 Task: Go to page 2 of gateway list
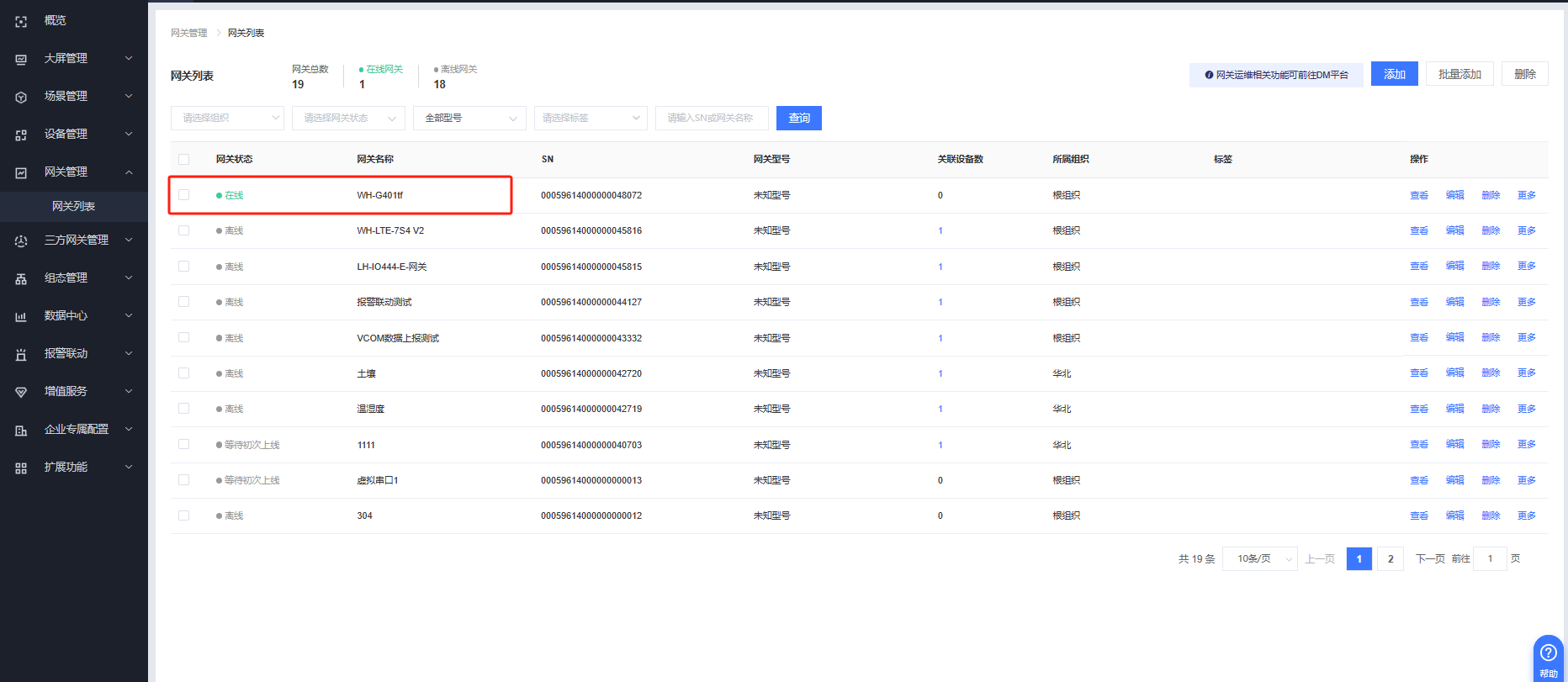[x=1391, y=559]
